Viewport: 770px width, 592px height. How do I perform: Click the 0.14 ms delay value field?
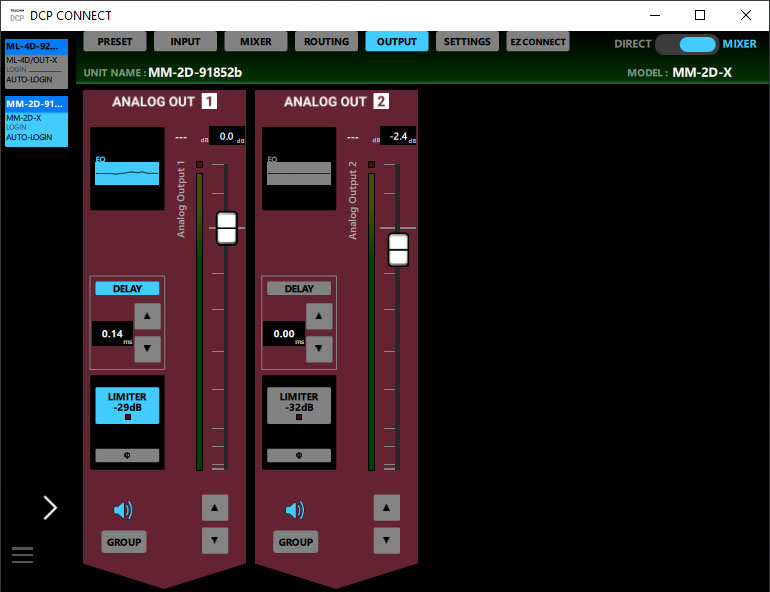coord(112,334)
